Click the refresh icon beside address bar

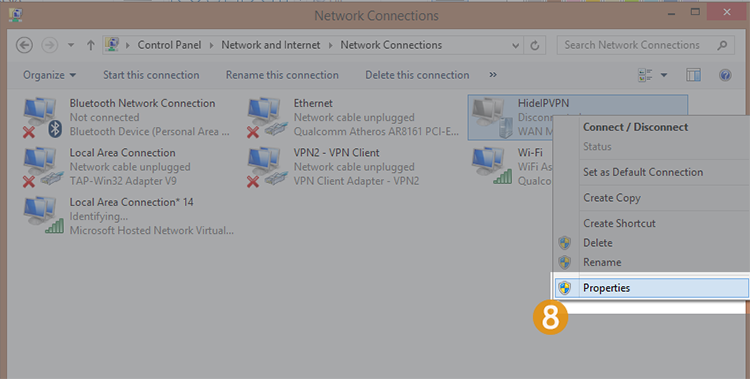coord(535,45)
